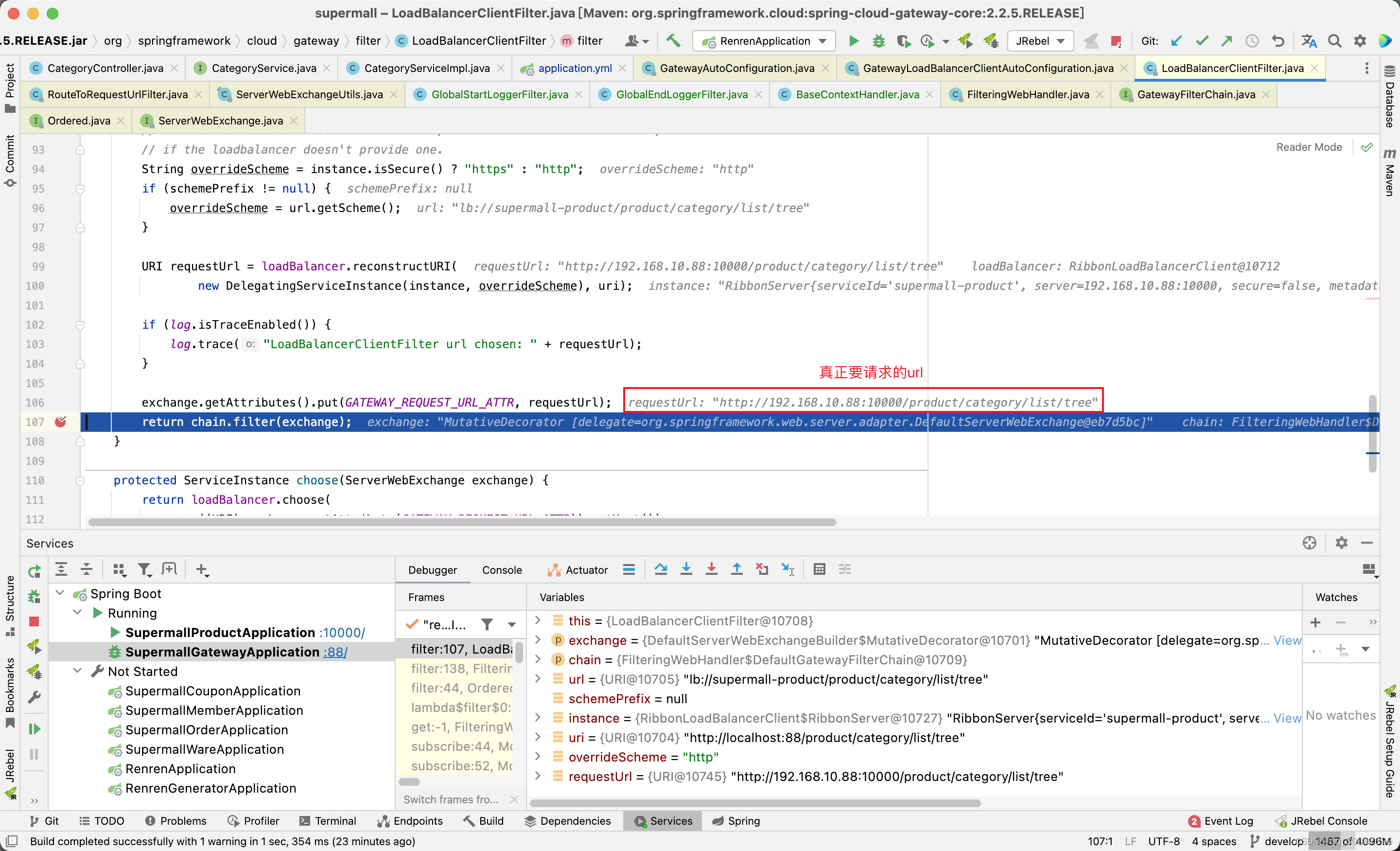The image size is (1400, 851).
Task: Expand the requestUrl variable node
Action: point(538,776)
